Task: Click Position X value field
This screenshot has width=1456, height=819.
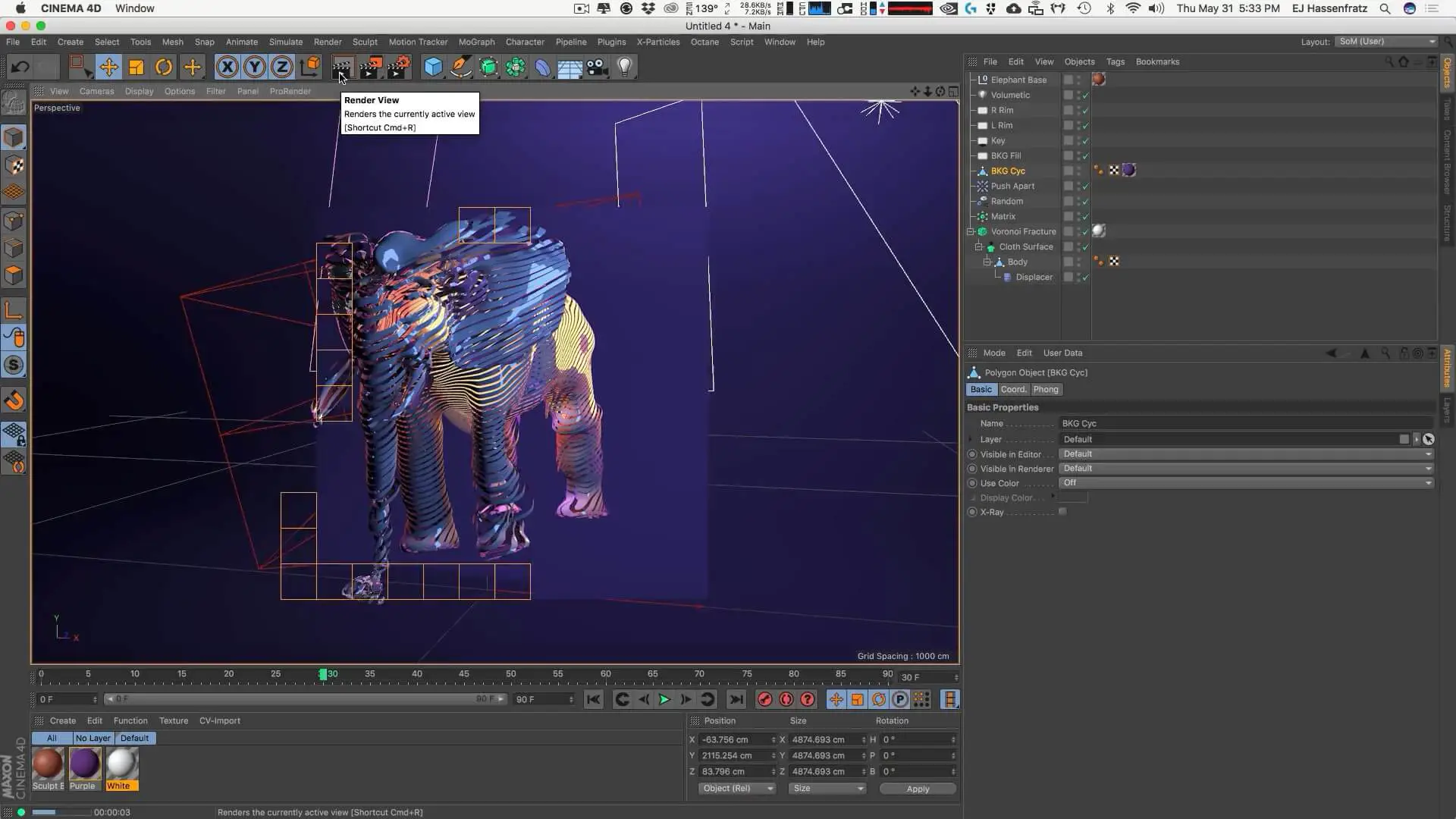Action: (734, 739)
